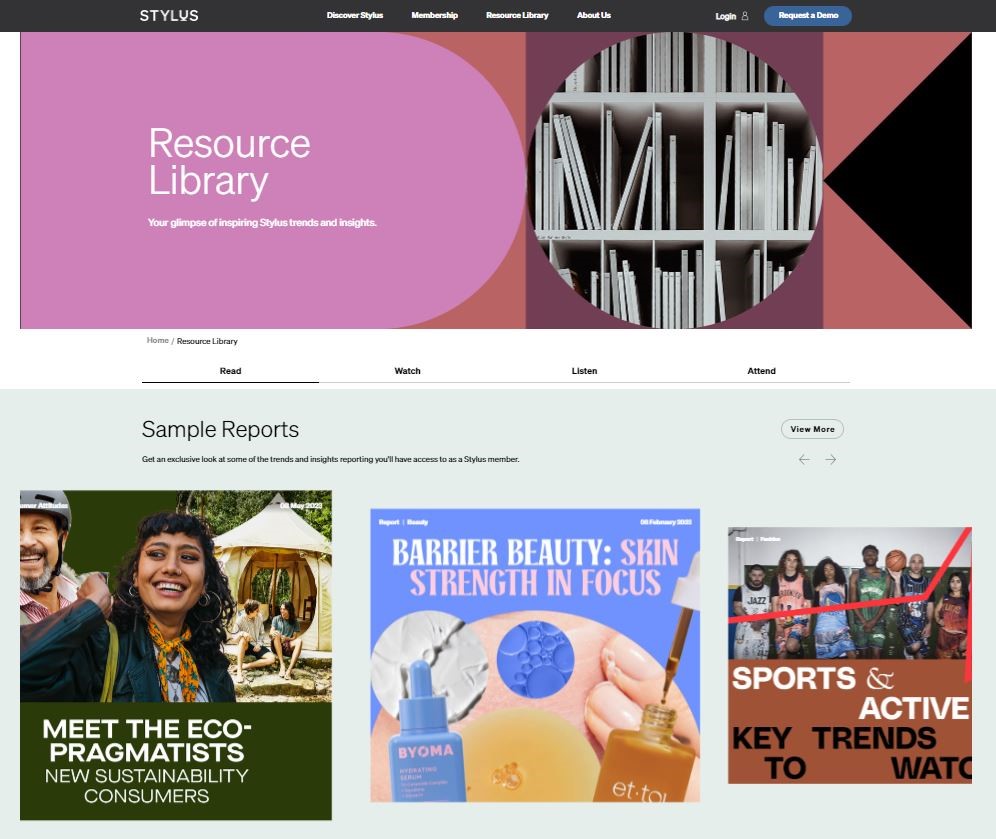Open the Barrier Beauty report card

point(535,655)
